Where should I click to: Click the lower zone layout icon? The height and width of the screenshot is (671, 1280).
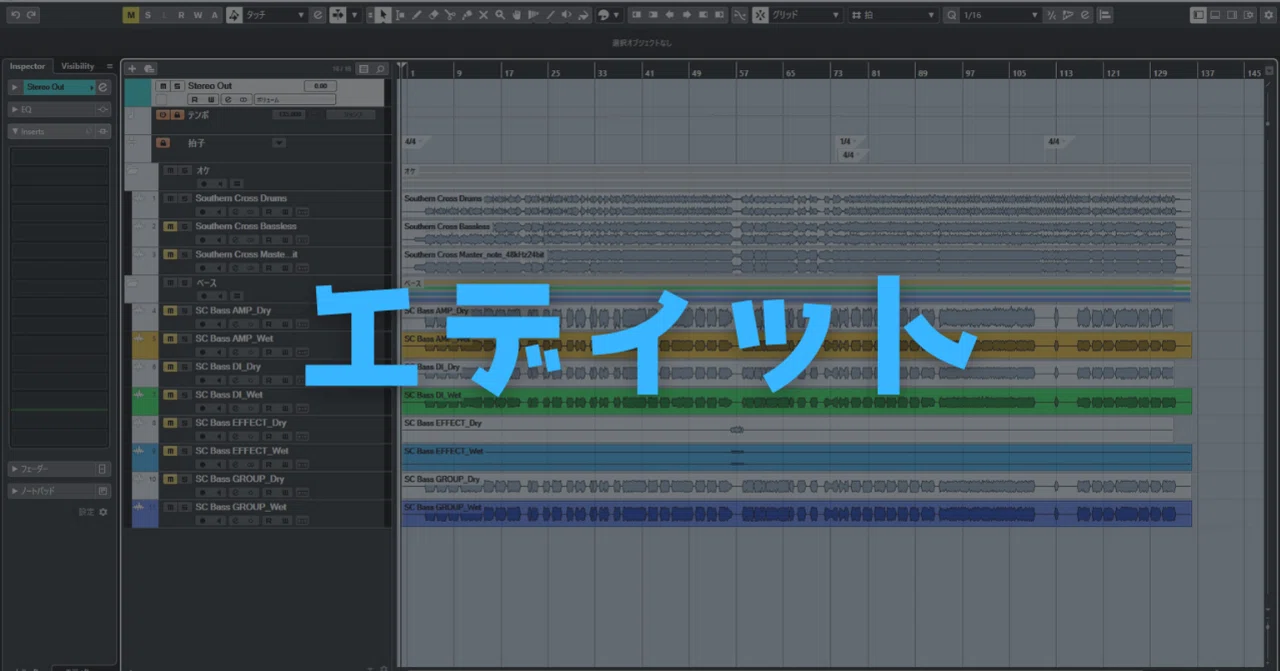pos(1215,15)
